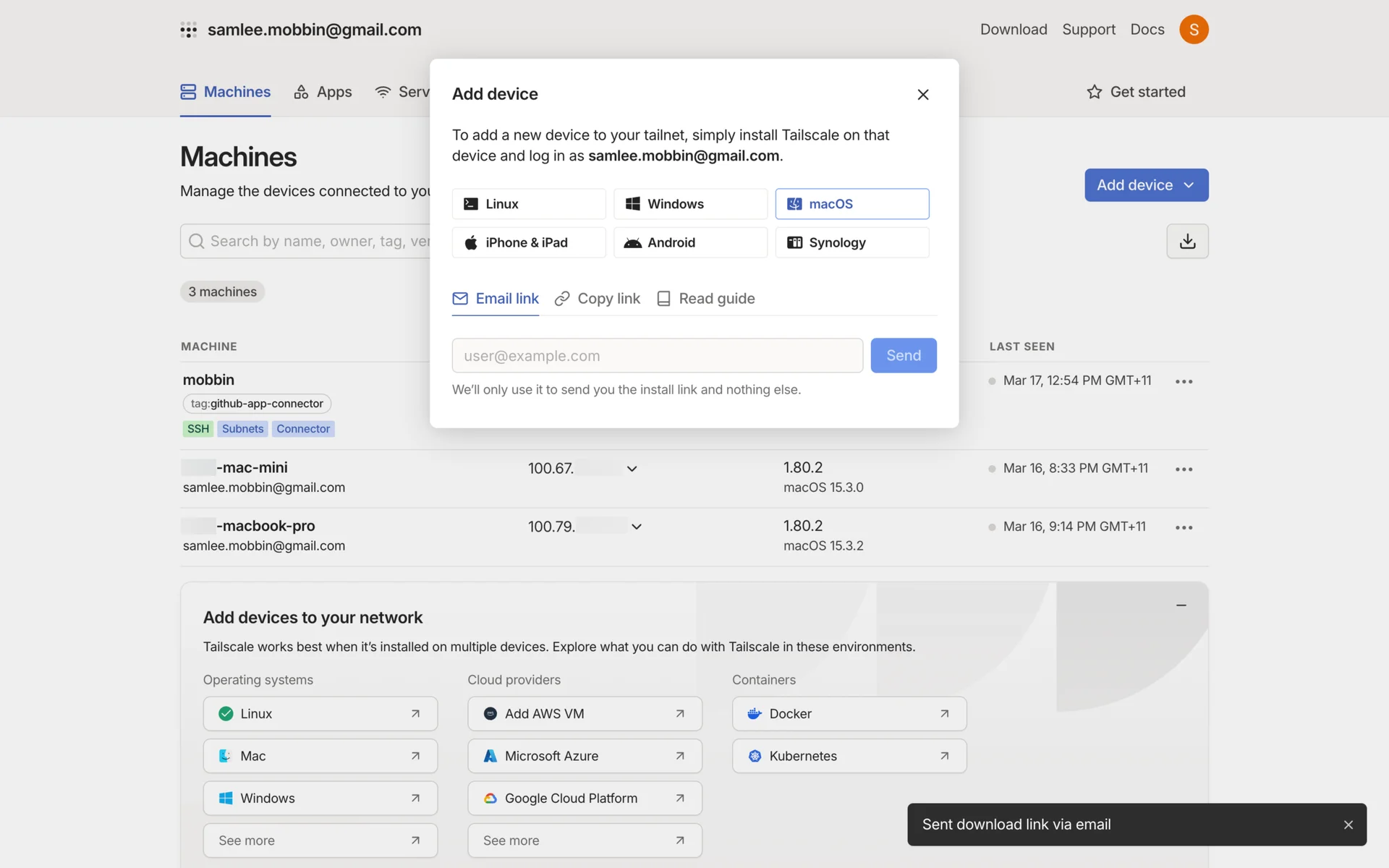The width and height of the screenshot is (1389, 868).
Task: Expand the Add device dropdown button
Action: pyautogui.click(x=1146, y=185)
